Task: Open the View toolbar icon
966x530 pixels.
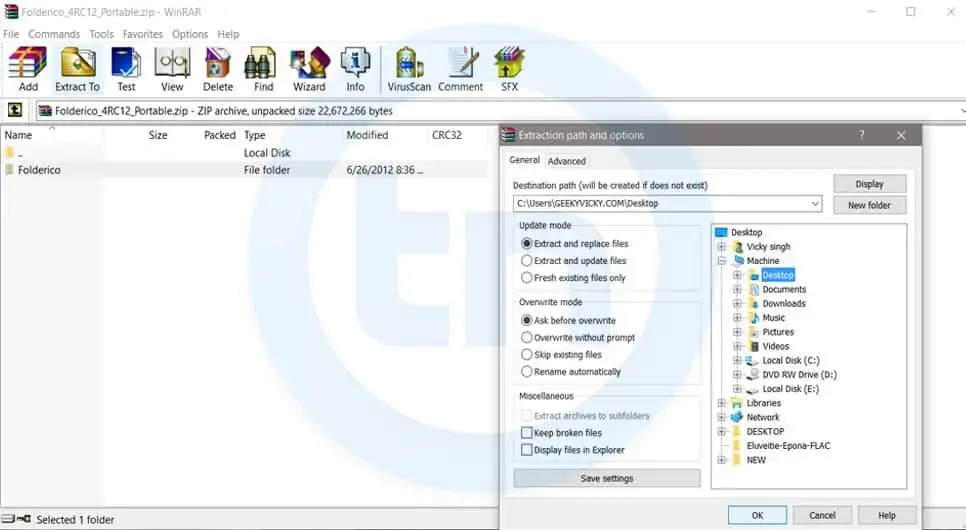Action: point(172,62)
